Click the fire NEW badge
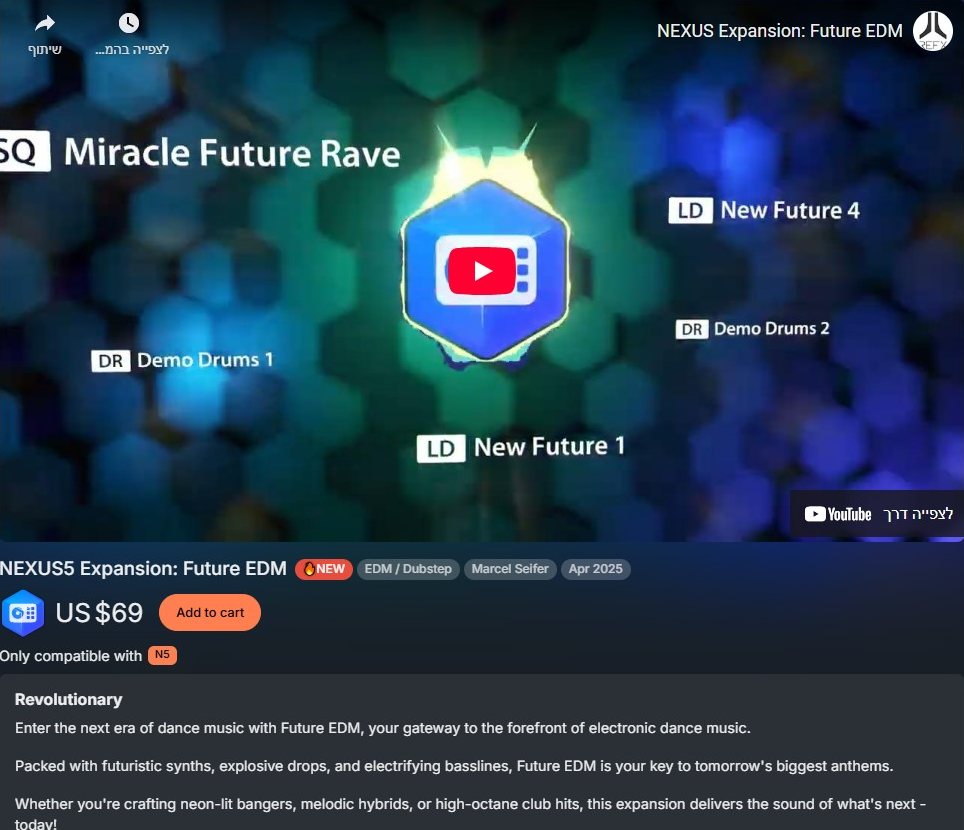964x830 pixels. click(x=324, y=569)
